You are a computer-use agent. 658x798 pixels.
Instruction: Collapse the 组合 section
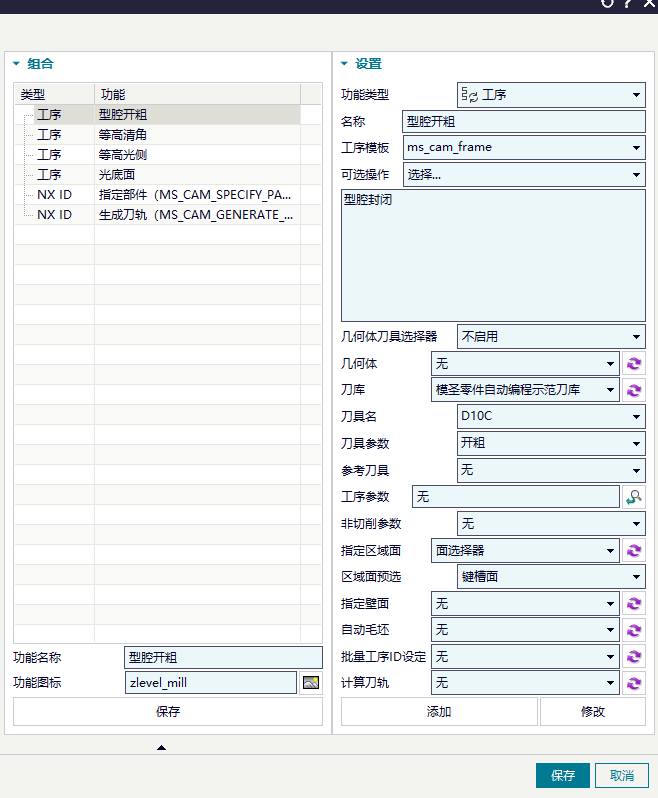click(x=16, y=64)
